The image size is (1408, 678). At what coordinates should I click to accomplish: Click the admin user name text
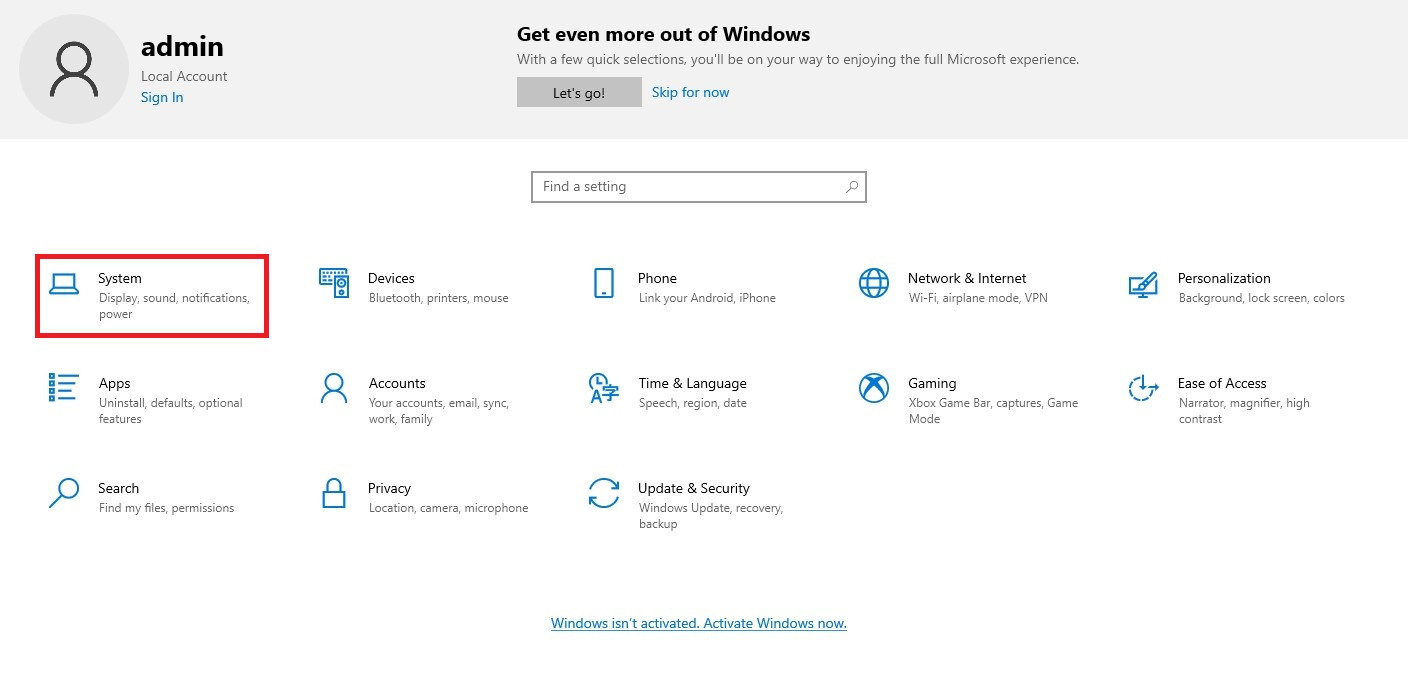coord(182,46)
